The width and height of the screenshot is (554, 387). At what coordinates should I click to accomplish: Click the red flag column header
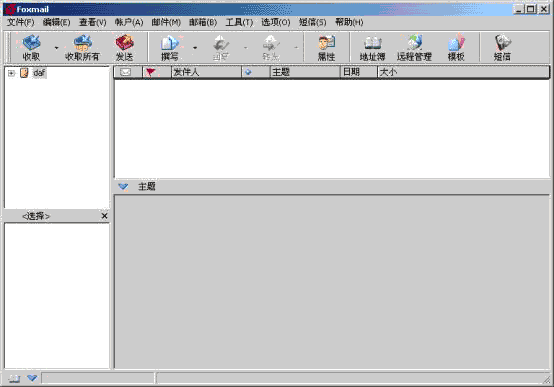point(157,72)
